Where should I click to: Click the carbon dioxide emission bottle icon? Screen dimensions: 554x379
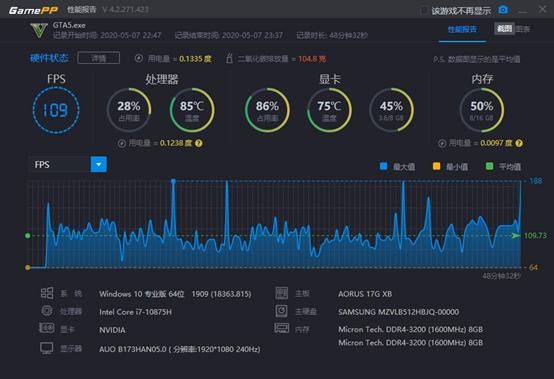tap(229, 58)
